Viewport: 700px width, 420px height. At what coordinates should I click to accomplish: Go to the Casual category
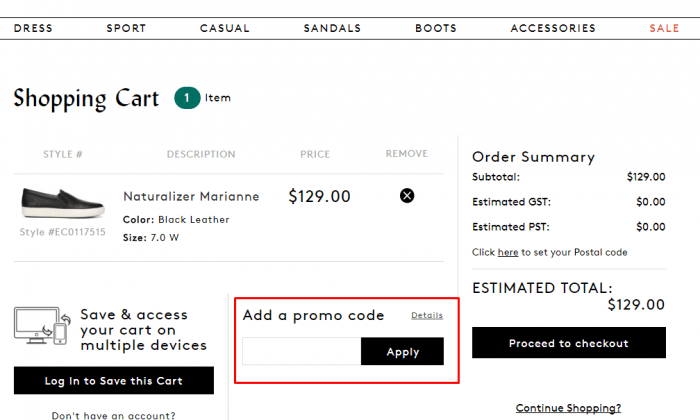click(225, 28)
